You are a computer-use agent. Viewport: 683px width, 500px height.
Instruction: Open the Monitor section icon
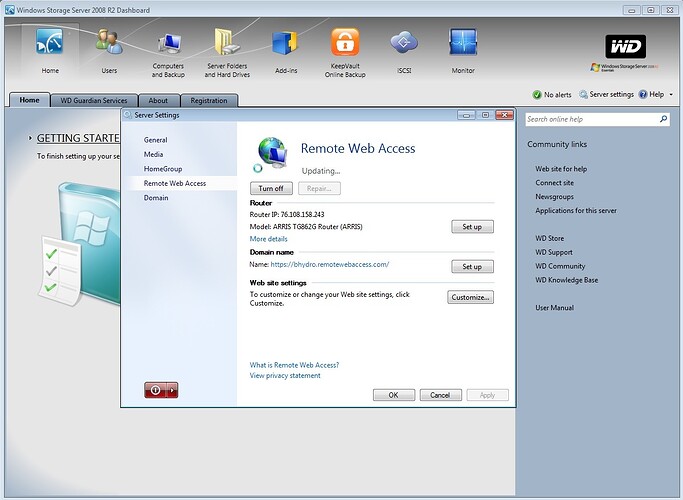coord(463,42)
